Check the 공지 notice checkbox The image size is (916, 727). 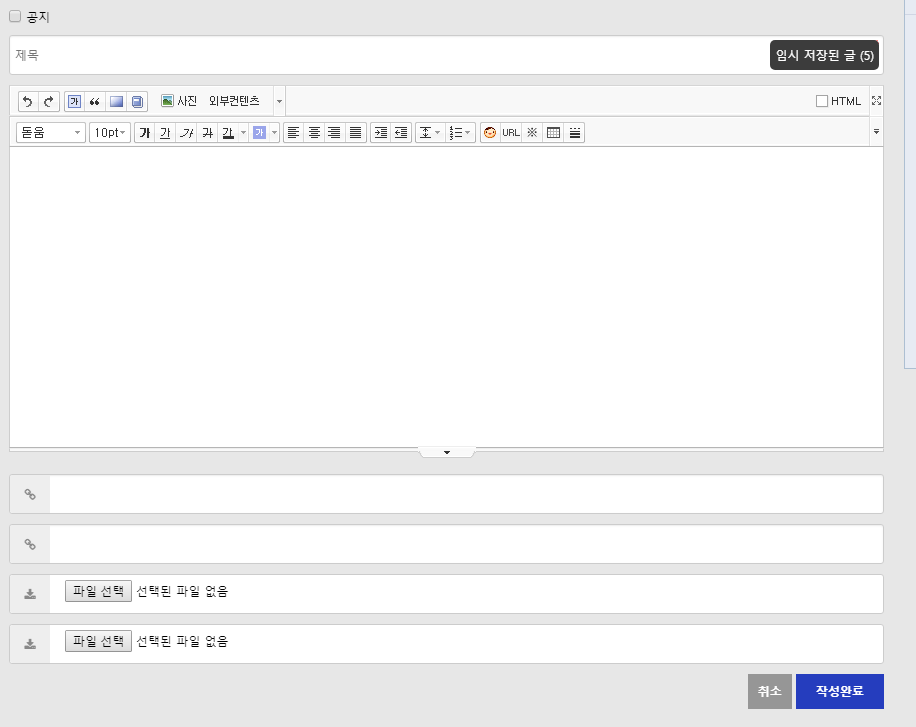(x=15, y=16)
